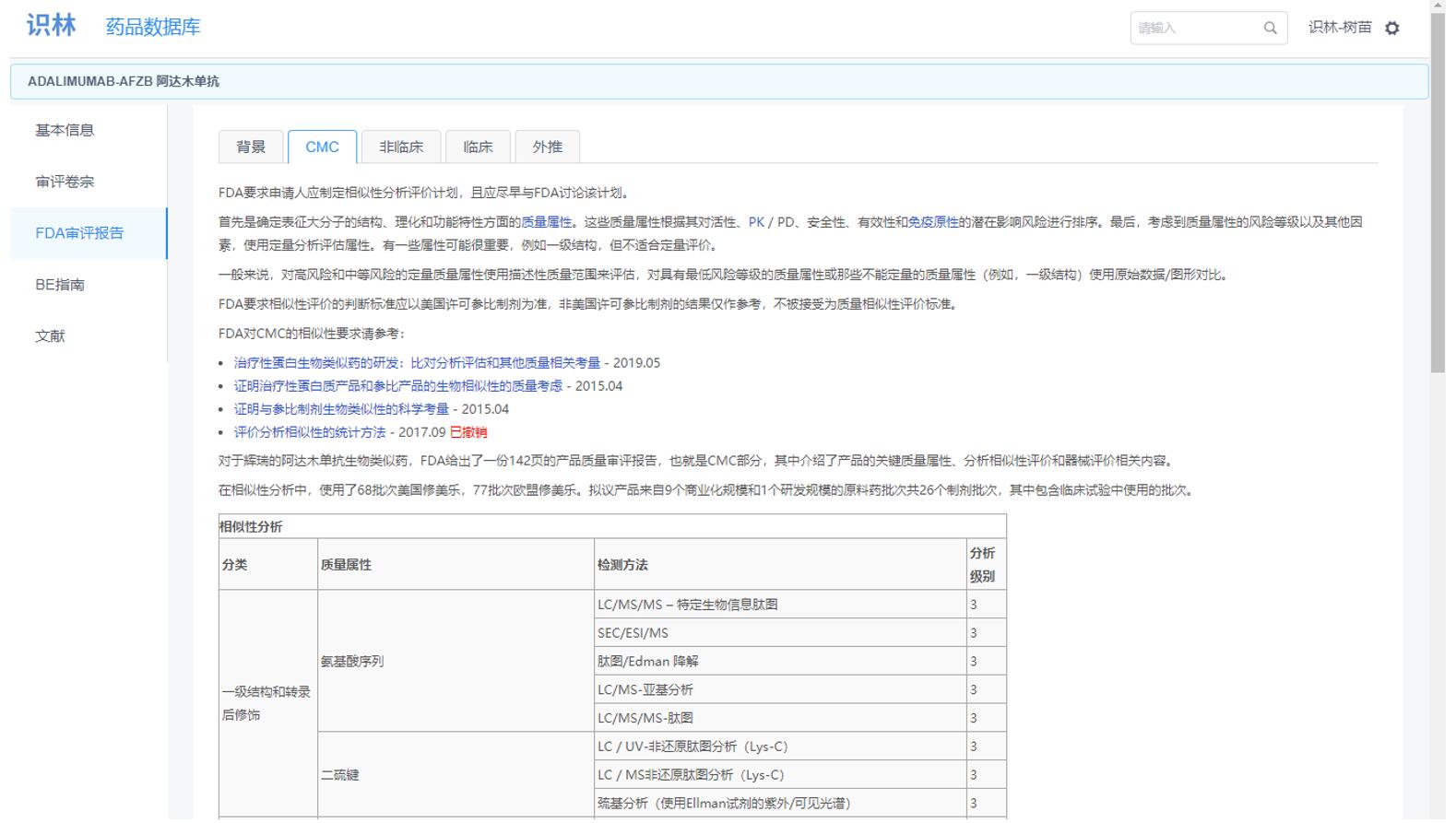This screenshot has width=1456, height=823.
Task: Click the LC / MS非还原肽图分析 cell
Action: tap(780, 775)
